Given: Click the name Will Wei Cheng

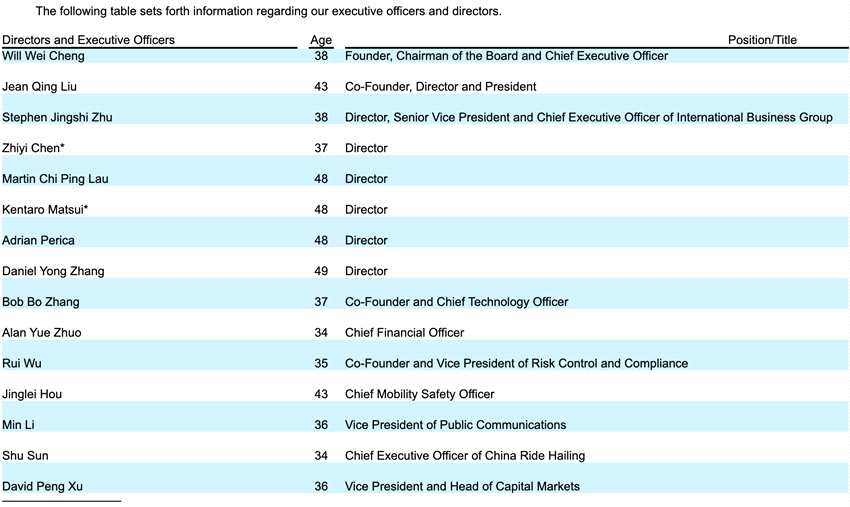Looking at the screenshot, I should pyautogui.click(x=43, y=56).
